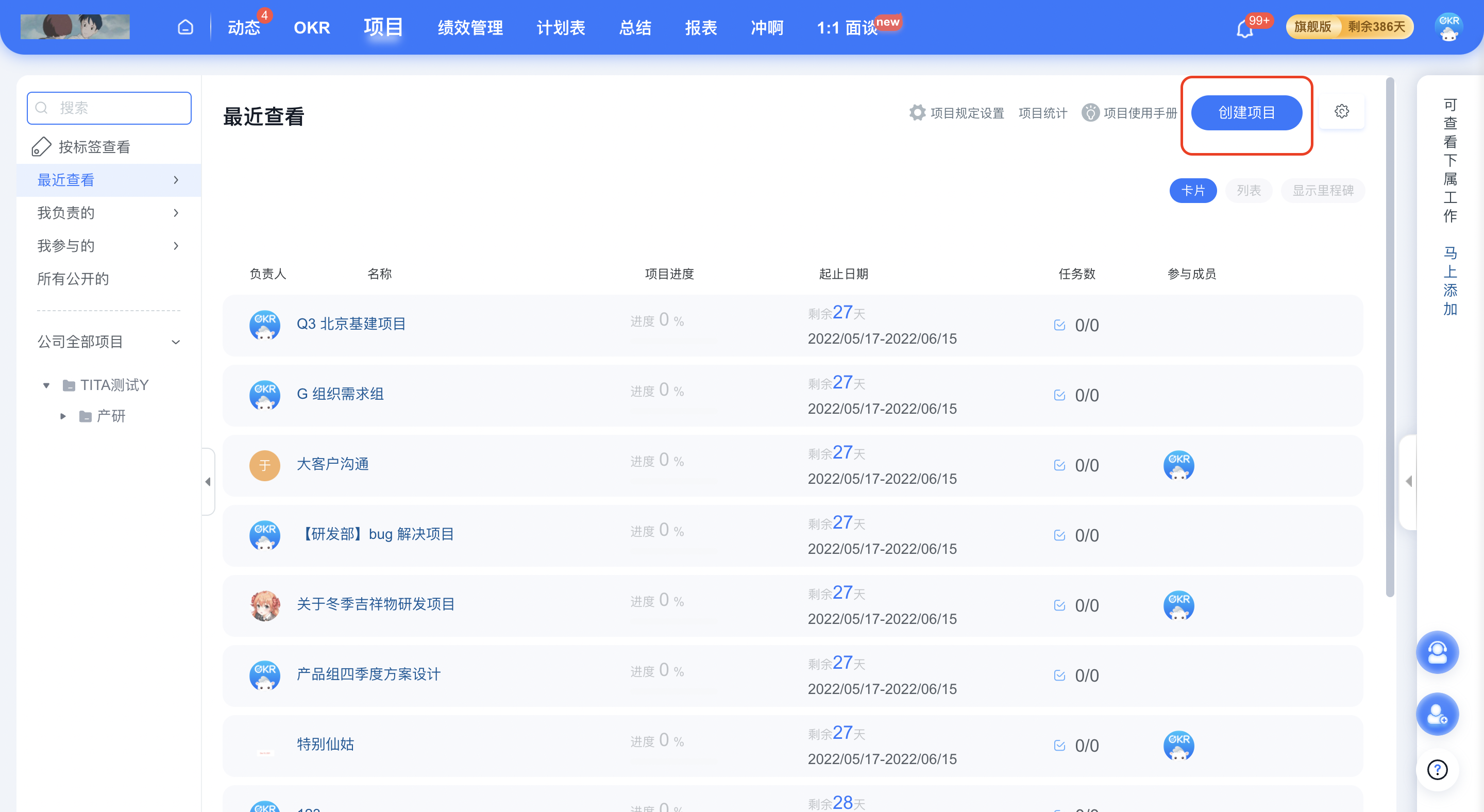1484x812 pixels.
Task: Click owner avatar of 关于冬季吉祥物研发项目
Action: pyautogui.click(x=264, y=605)
